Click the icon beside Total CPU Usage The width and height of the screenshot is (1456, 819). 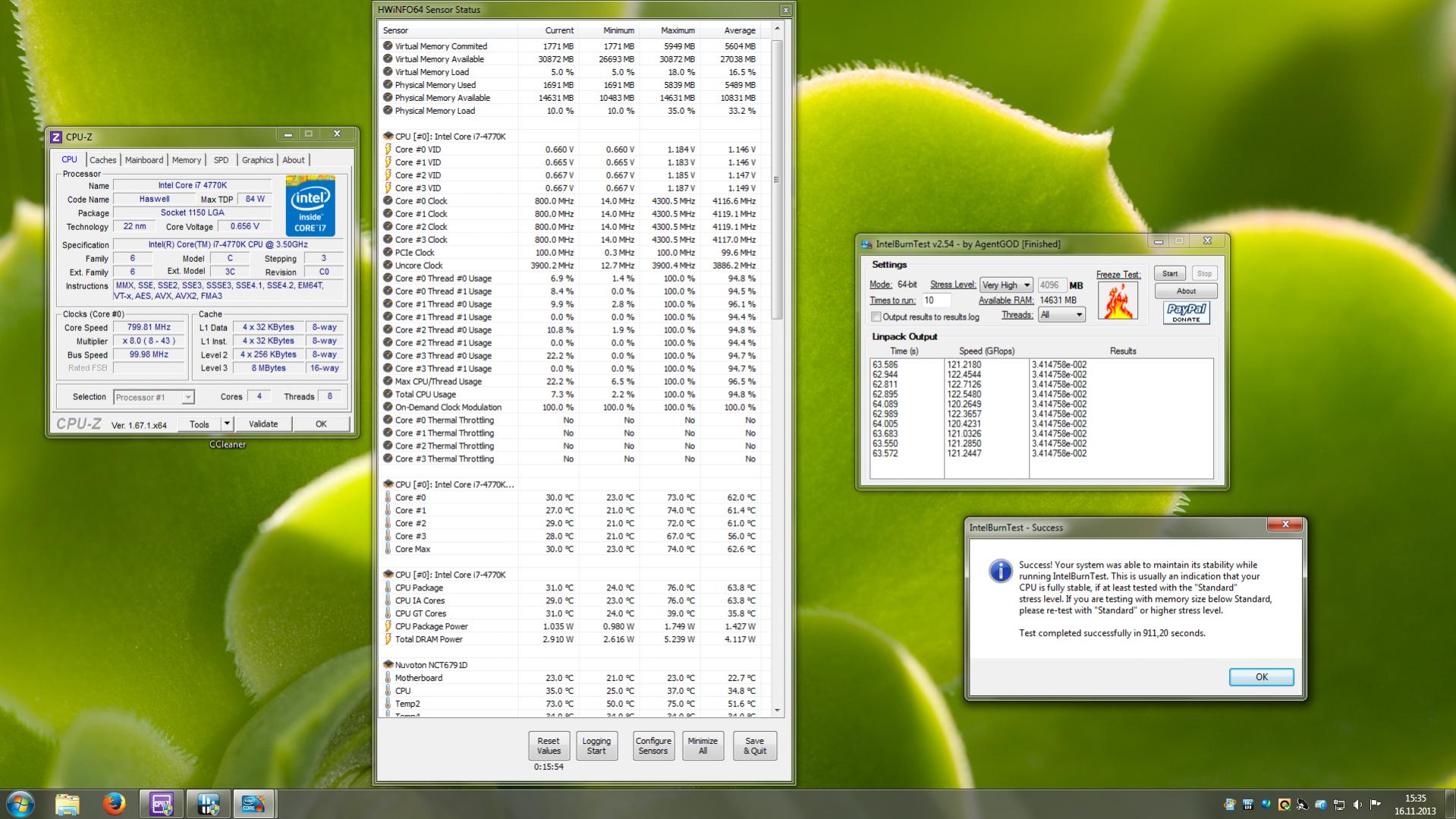pos(388,395)
